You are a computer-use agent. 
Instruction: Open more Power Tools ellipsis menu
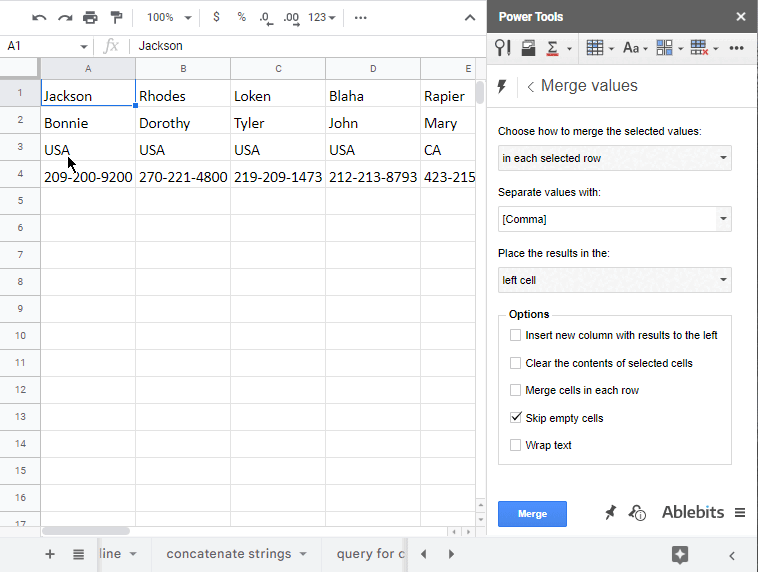[736, 48]
